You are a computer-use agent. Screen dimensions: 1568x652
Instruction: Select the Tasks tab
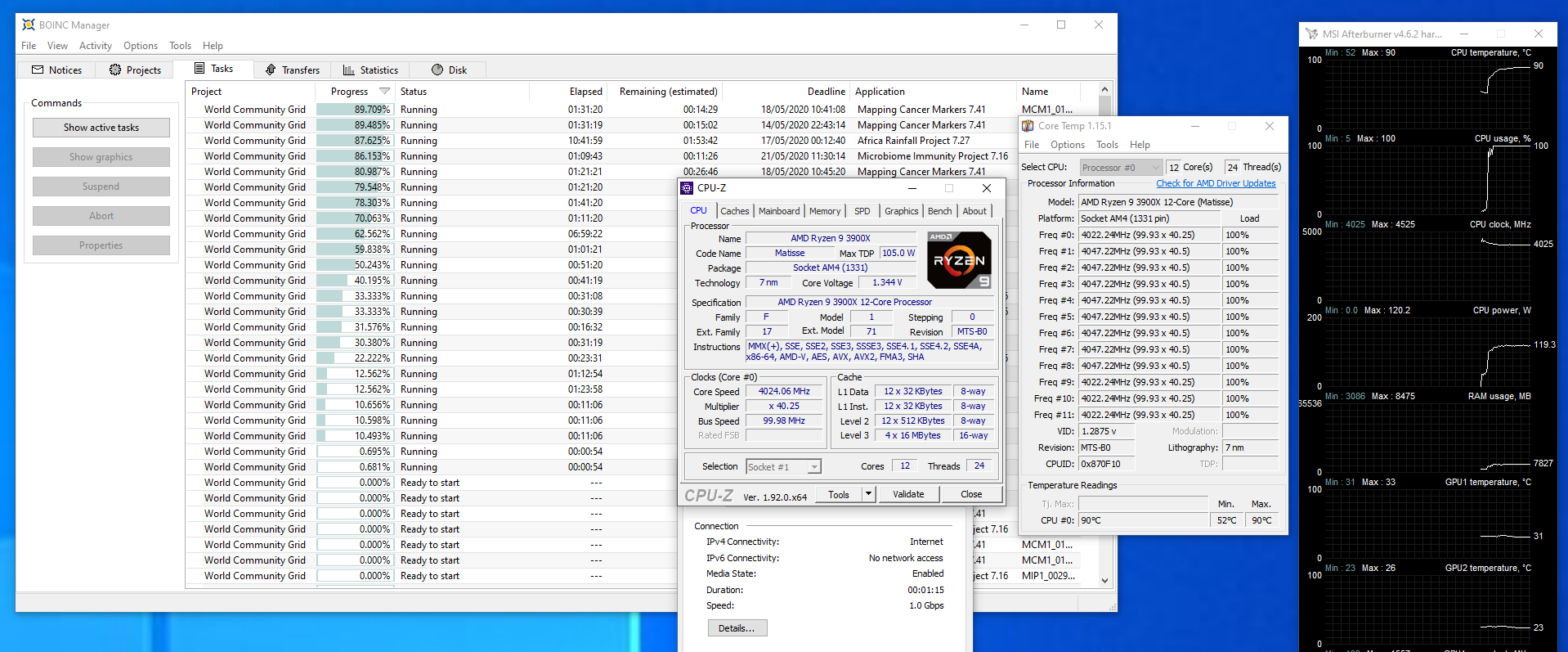[213, 69]
